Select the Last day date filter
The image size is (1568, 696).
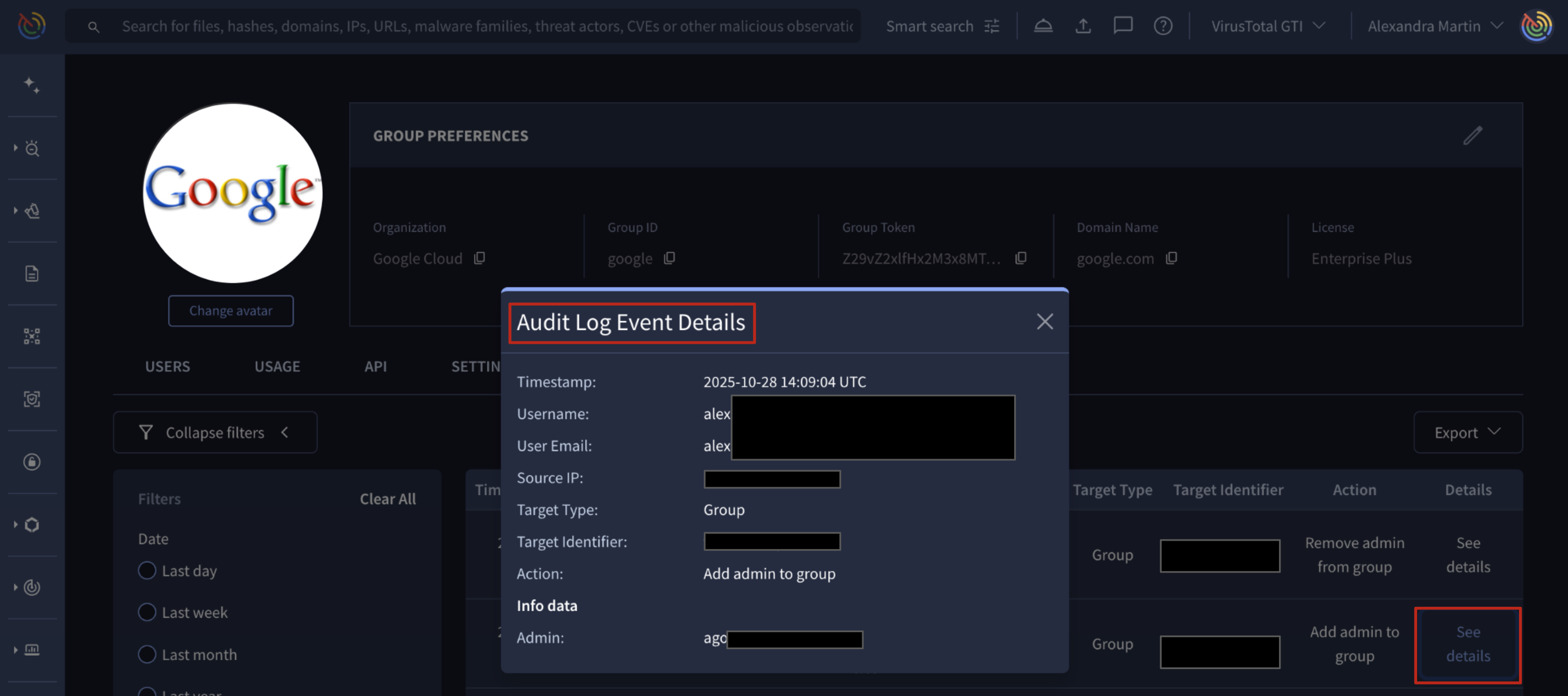point(146,570)
